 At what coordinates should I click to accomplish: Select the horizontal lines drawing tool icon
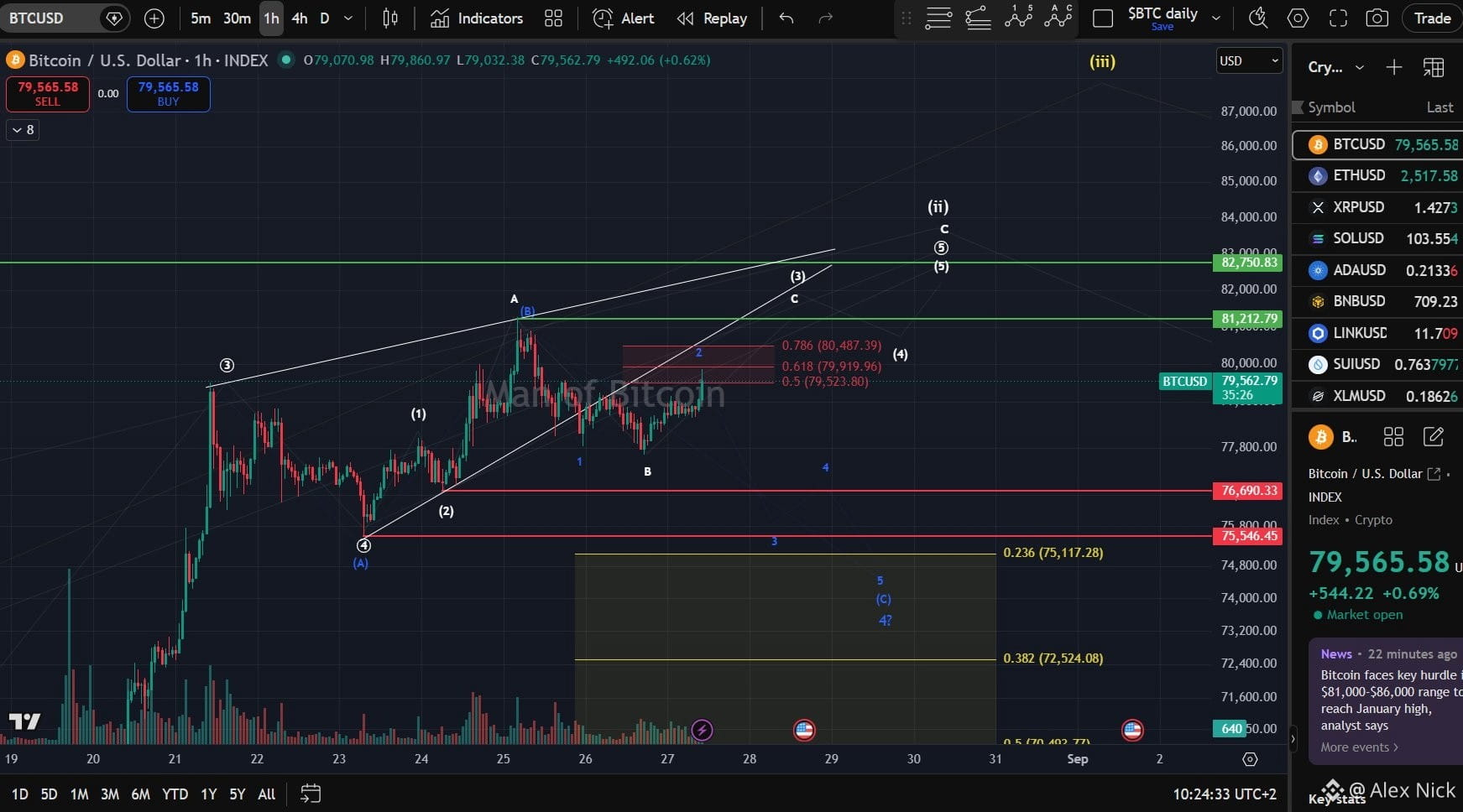pyautogui.click(x=938, y=18)
